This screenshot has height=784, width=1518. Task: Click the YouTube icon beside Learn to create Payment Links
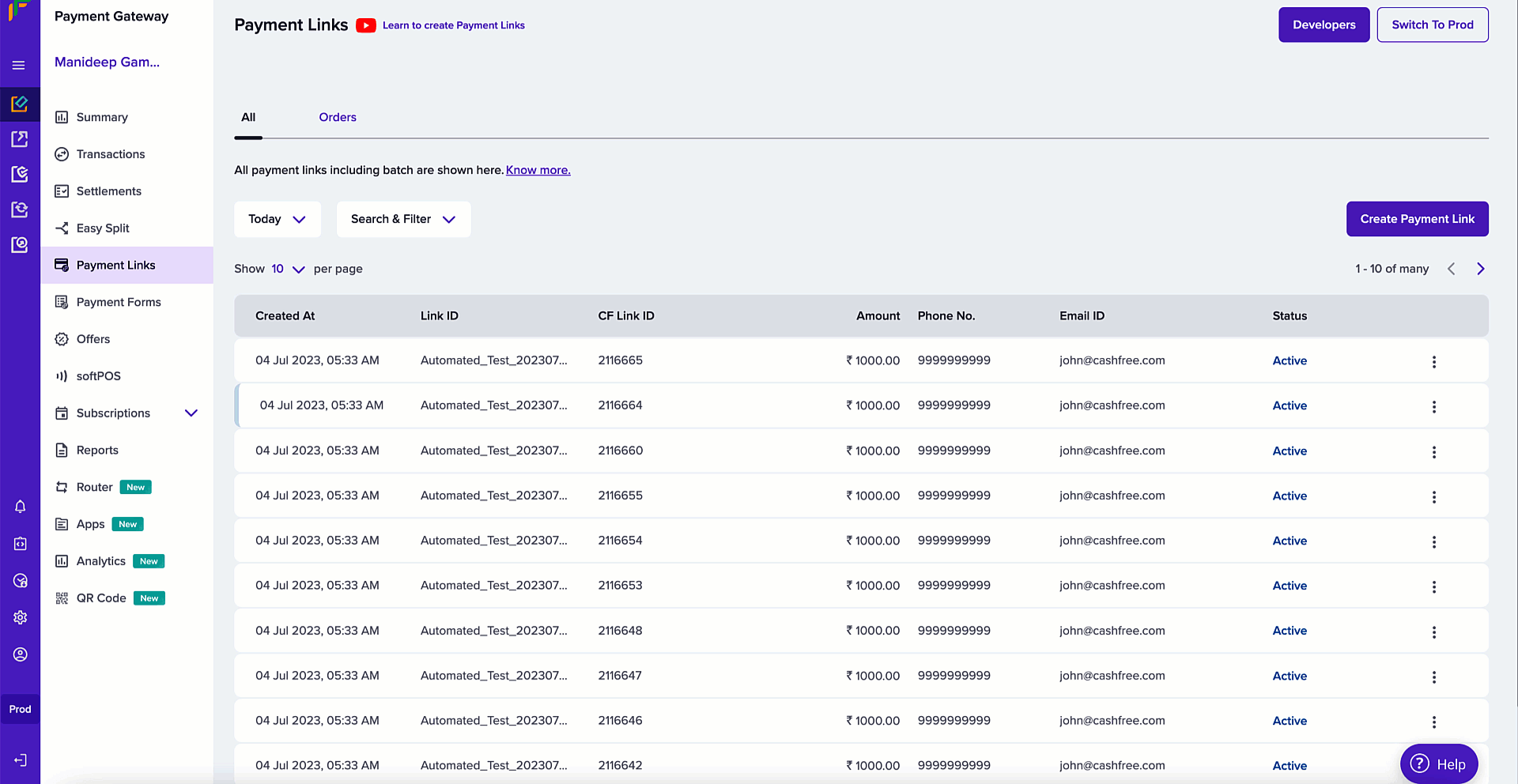pyautogui.click(x=366, y=24)
